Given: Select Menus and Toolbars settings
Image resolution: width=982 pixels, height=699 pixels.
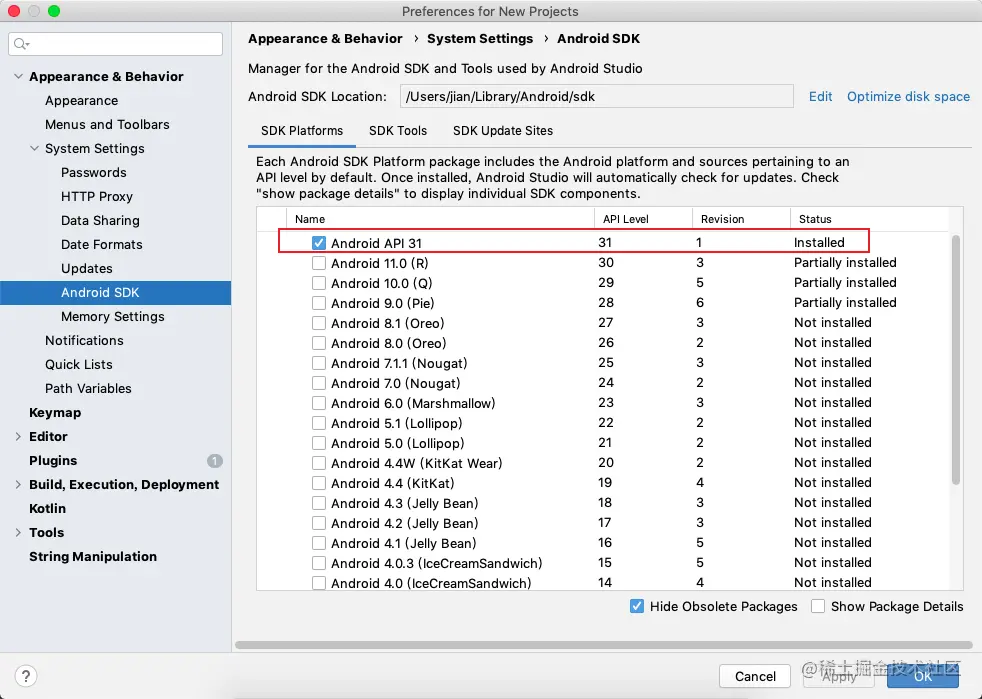Looking at the screenshot, I should pyautogui.click(x=107, y=125).
